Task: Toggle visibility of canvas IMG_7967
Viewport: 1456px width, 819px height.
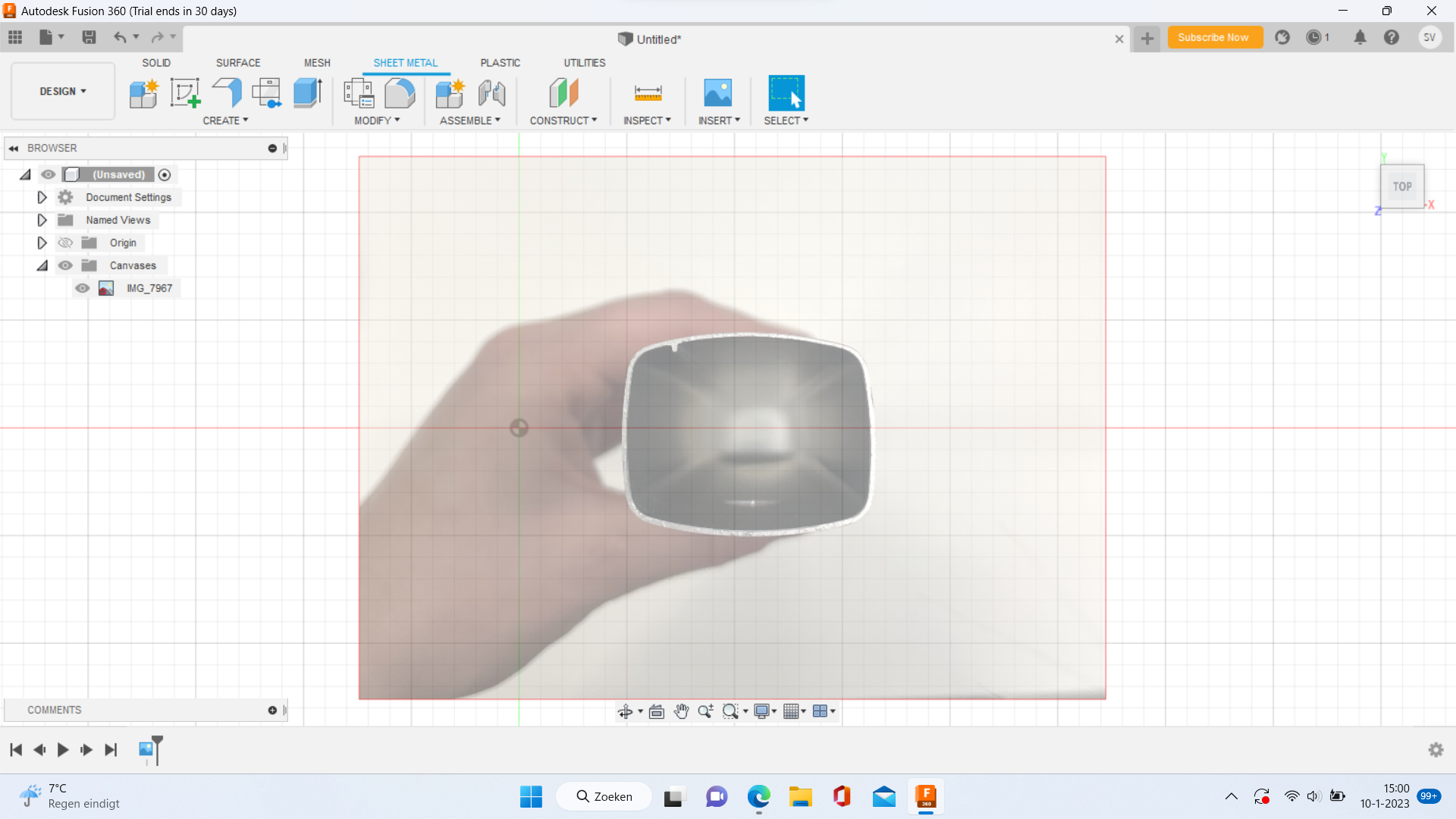Action: coord(82,288)
